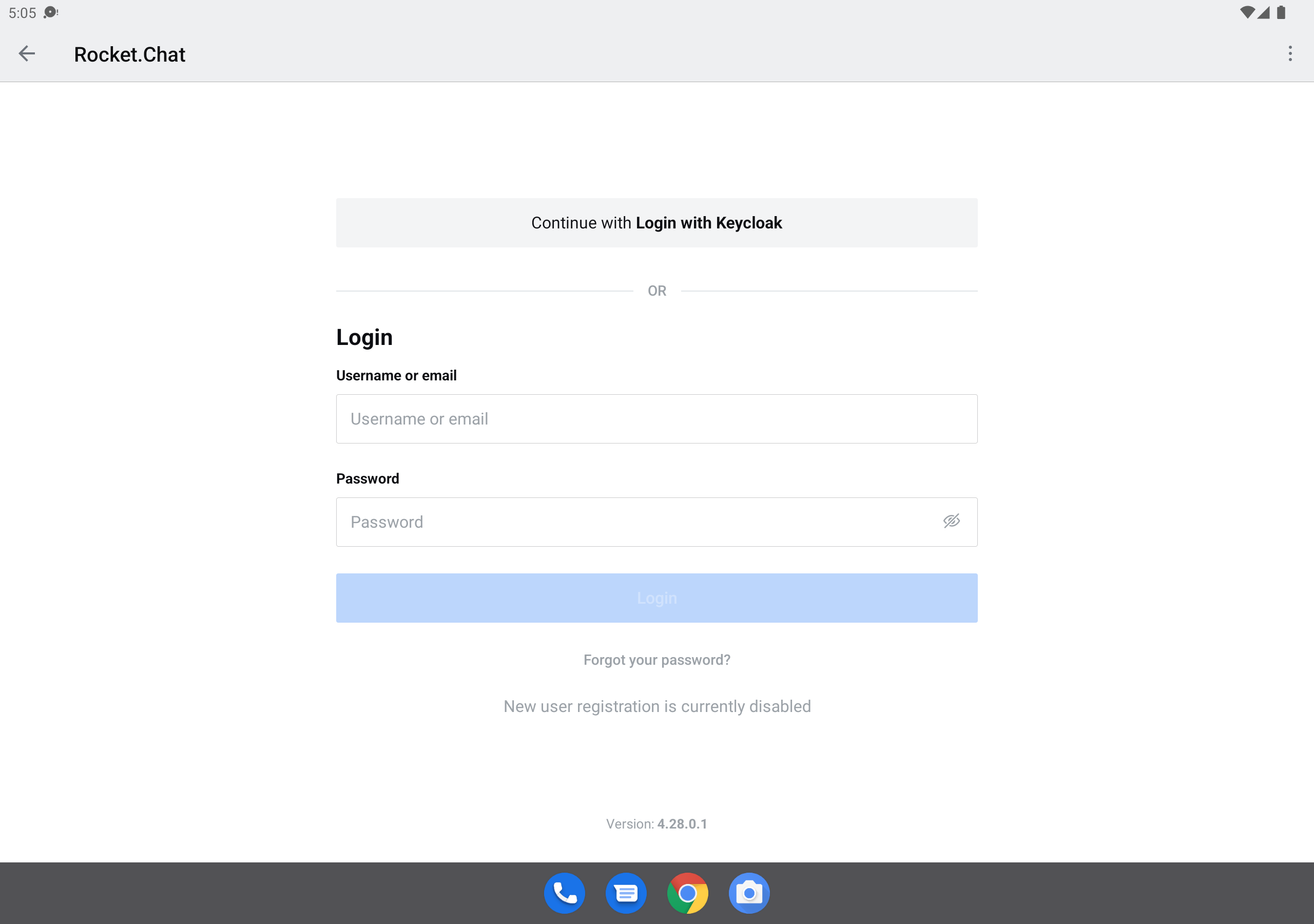
Task: Open the Messages app in the dock
Action: pyautogui.click(x=626, y=893)
